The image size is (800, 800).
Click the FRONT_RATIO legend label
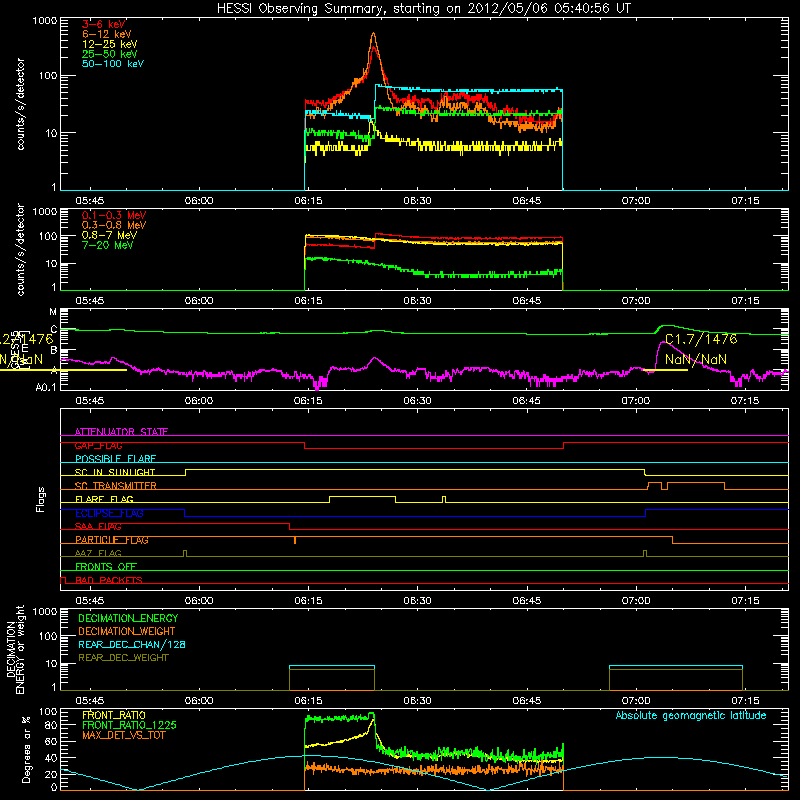pos(114,715)
